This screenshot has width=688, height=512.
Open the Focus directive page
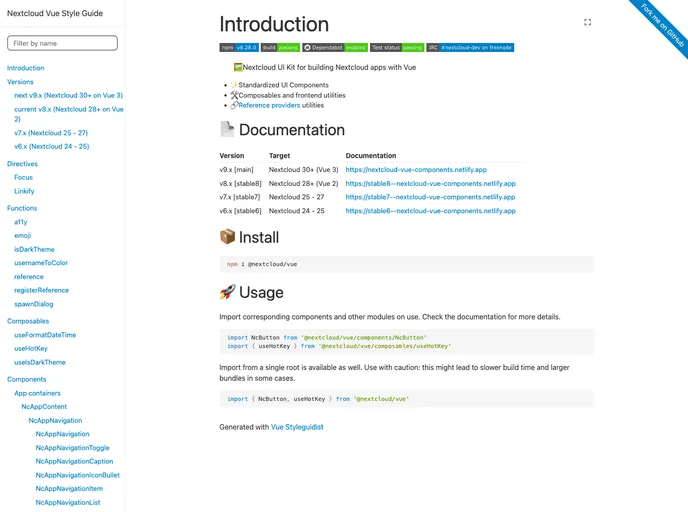click(23, 177)
